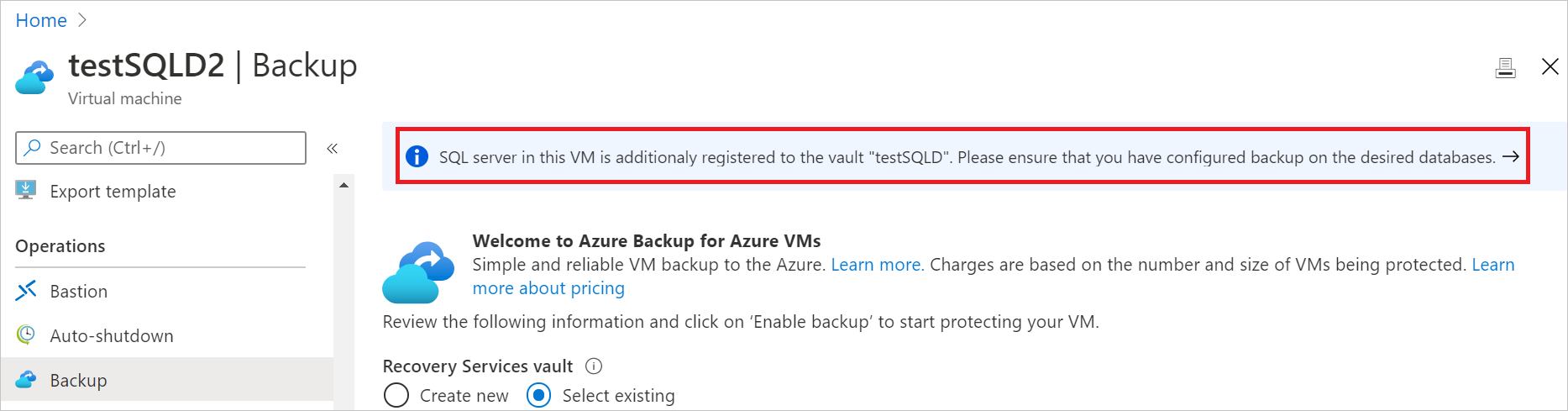Open the Export template menu item
This screenshot has width=1568, height=411.
pos(113,192)
